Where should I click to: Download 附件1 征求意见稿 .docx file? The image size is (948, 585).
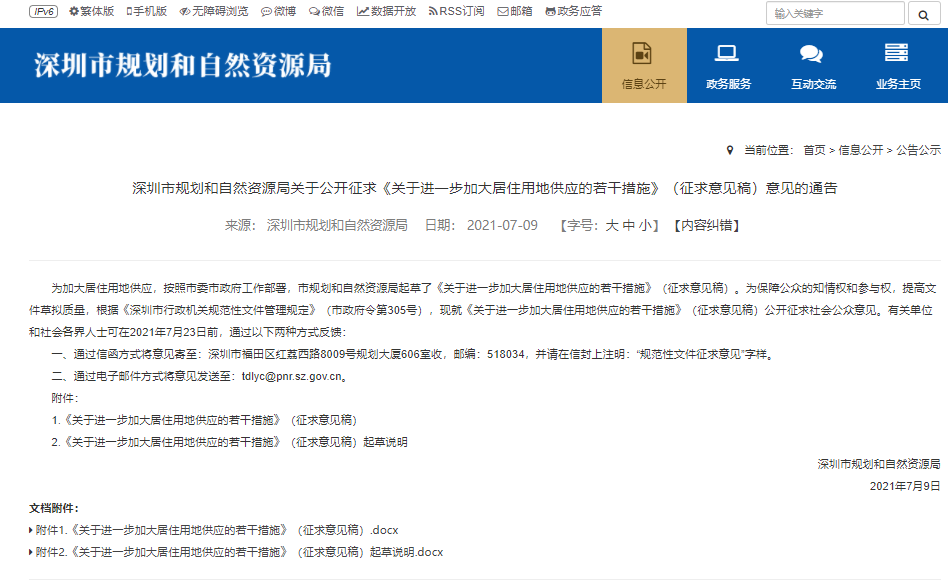click(217, 530)
